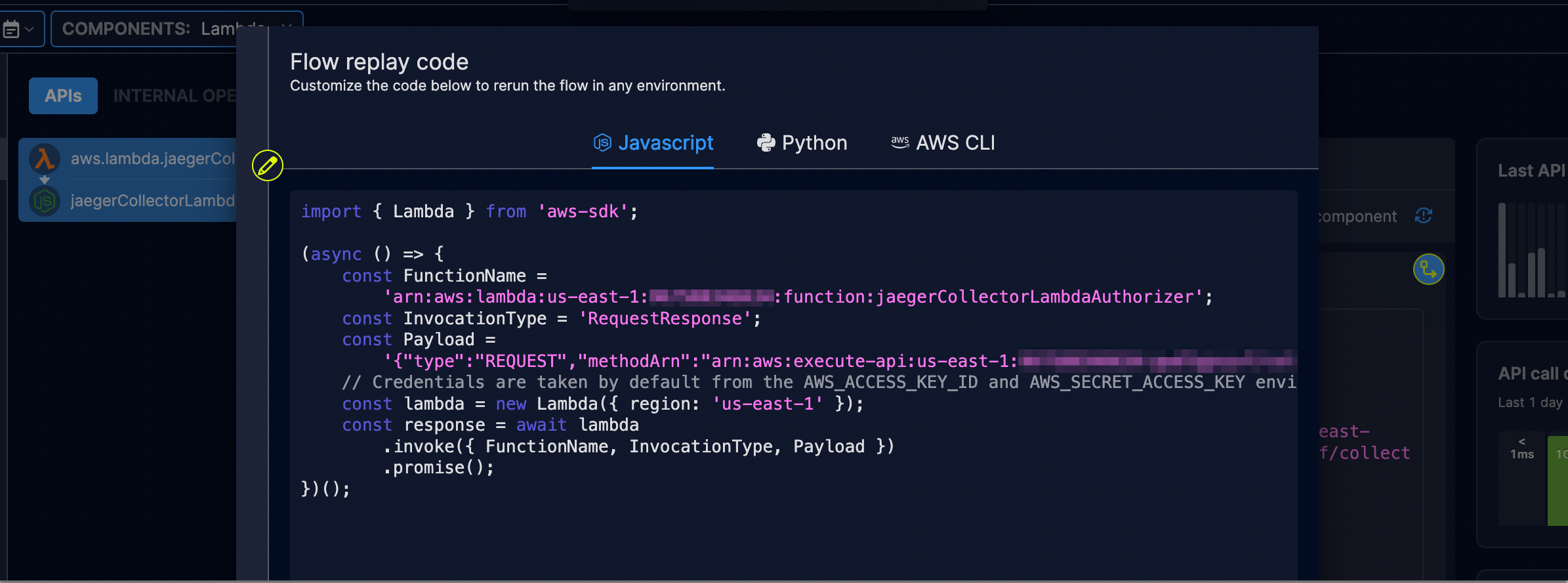Image resolution: width=1568 pixels, height=583 pixels.
Task: Click the .invoke call line
Action: coord(638,446)
